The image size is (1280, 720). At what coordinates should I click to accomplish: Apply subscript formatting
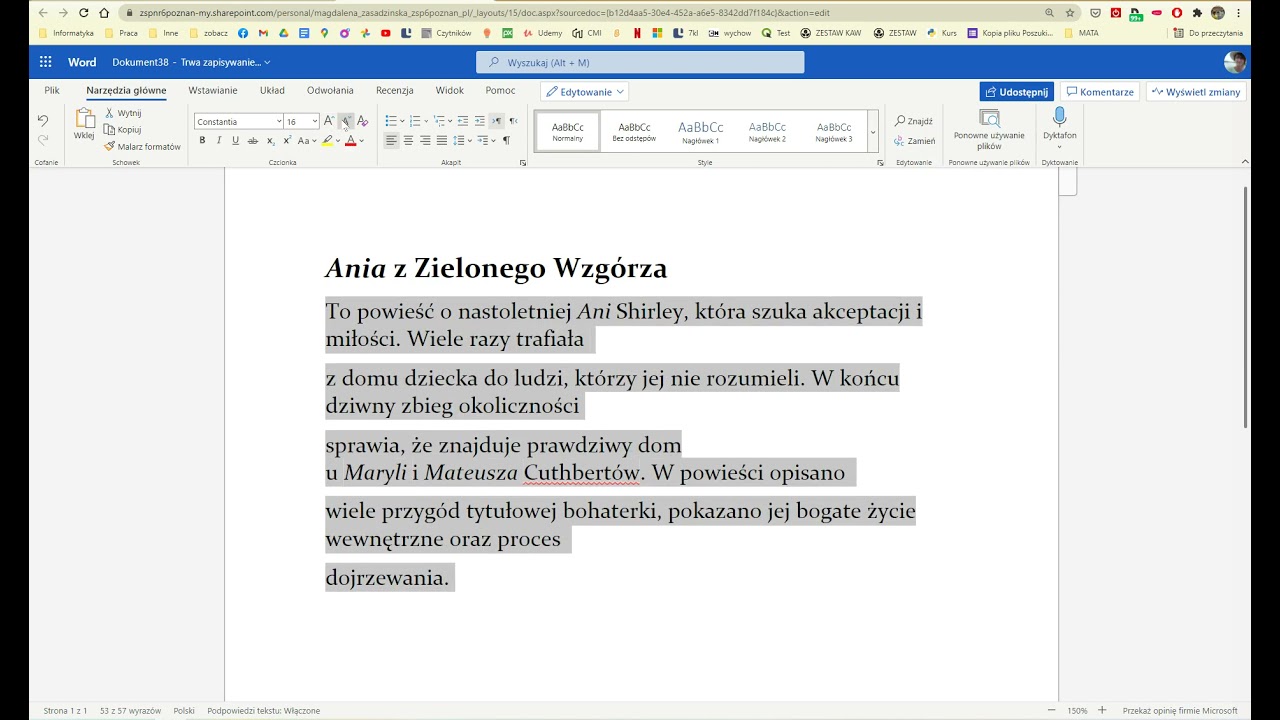(270, 141)
